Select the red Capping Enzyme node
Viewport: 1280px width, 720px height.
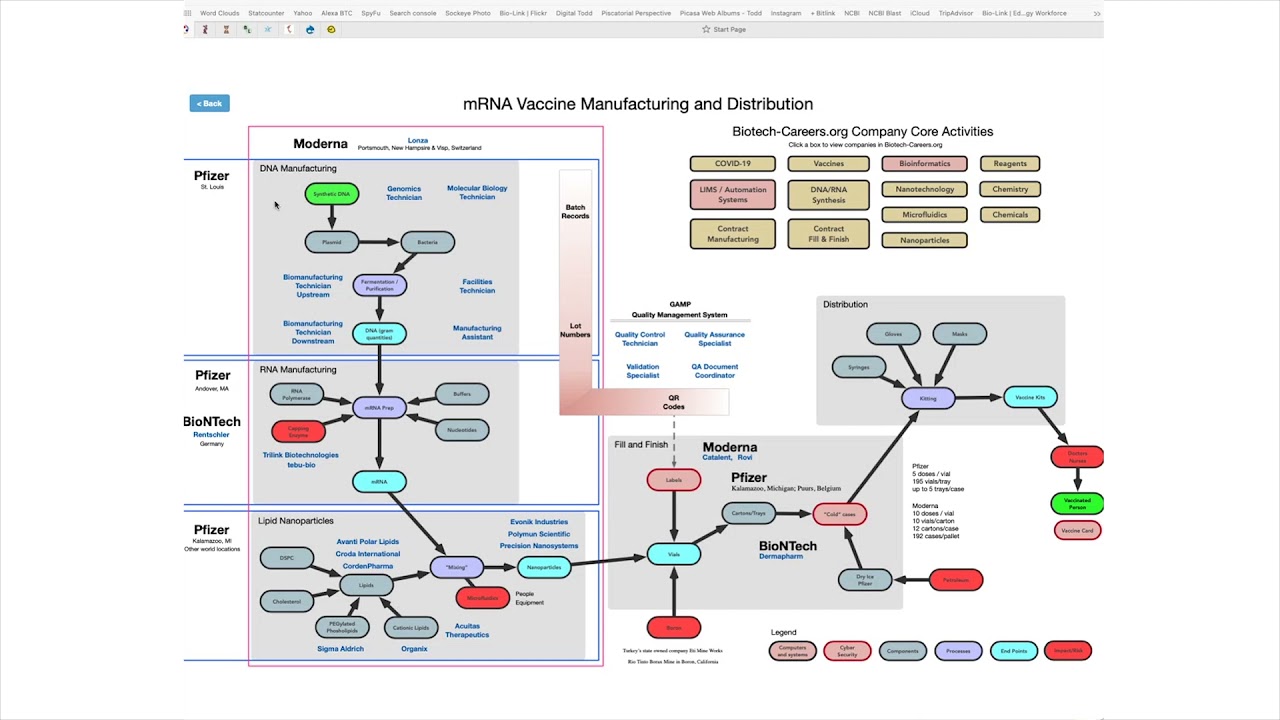[x=298, y=431]
